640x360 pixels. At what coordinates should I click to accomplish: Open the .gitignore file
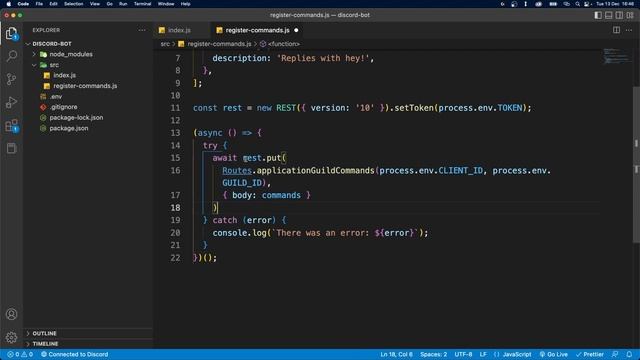(63, 107)
